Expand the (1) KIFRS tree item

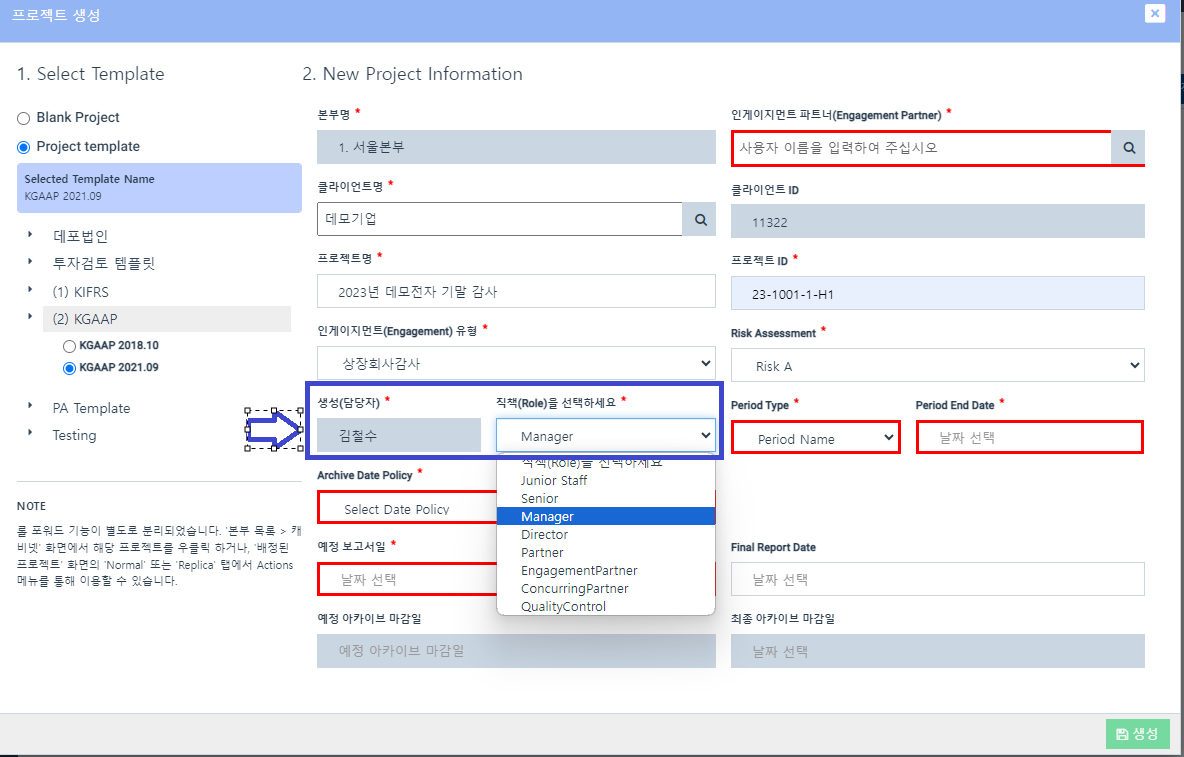[x=31, y=288]
